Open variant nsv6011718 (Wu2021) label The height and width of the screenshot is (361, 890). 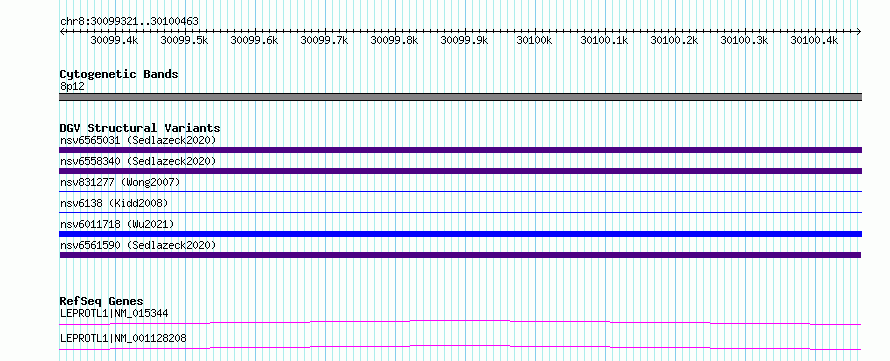tap(117, 224)
